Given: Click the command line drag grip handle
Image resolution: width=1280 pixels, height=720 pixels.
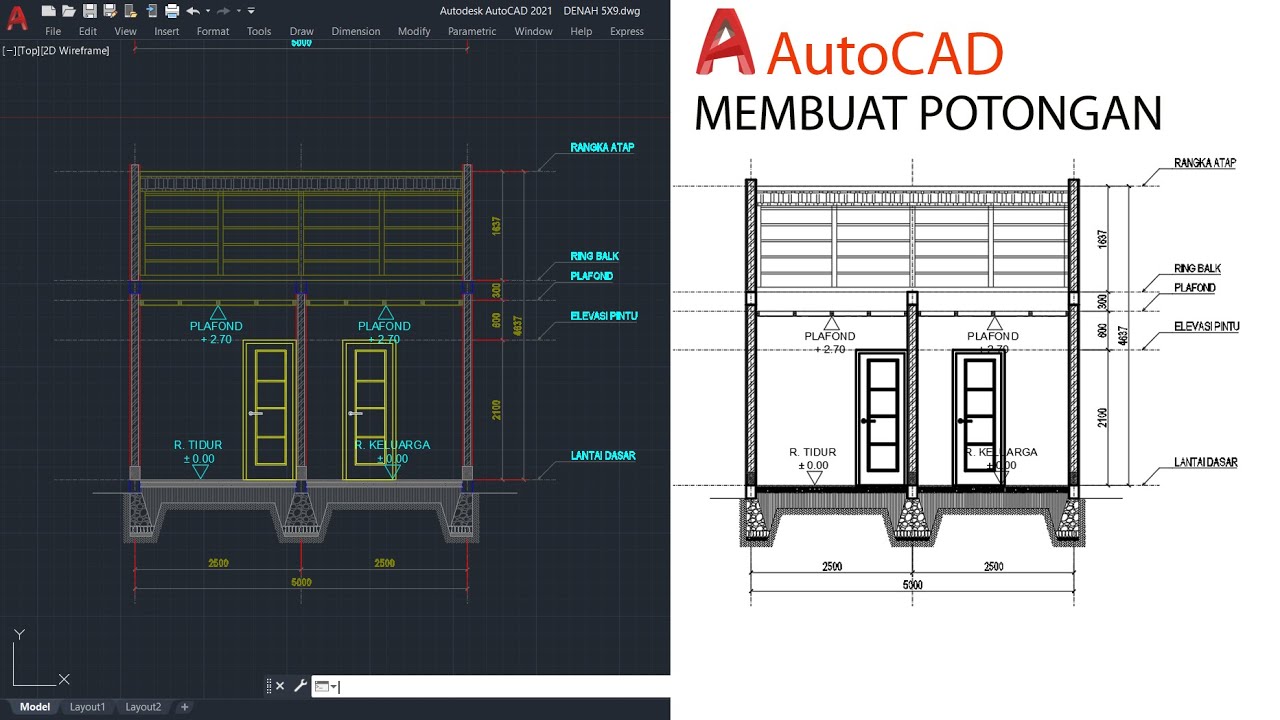Looking at the screenshot, I should tap(269, 686).
